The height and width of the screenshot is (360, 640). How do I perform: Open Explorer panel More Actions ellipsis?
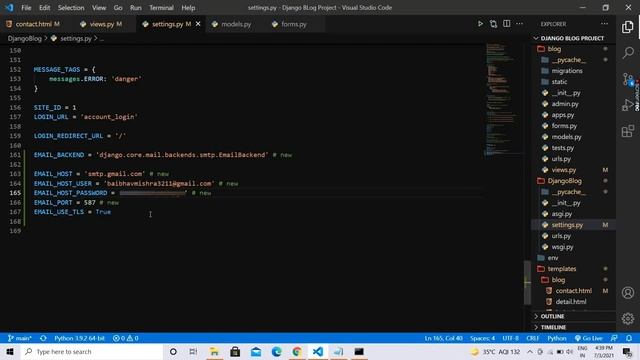pos(604,24)
